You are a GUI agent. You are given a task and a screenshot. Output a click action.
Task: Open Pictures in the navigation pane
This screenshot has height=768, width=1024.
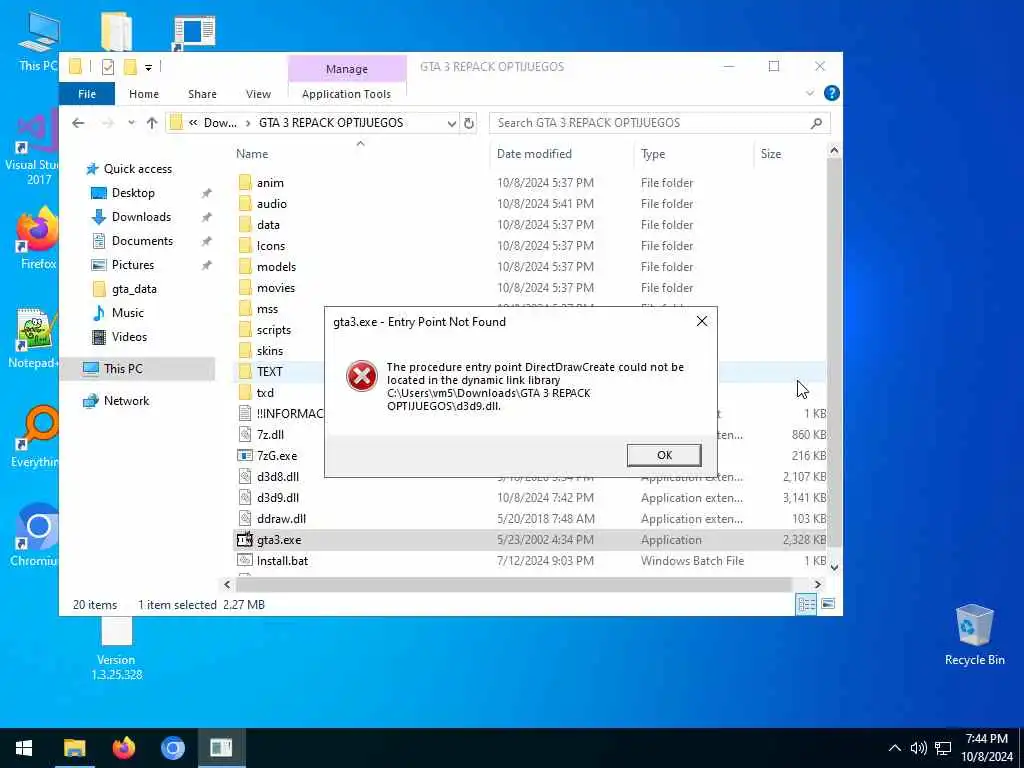(x=133, y=265)
